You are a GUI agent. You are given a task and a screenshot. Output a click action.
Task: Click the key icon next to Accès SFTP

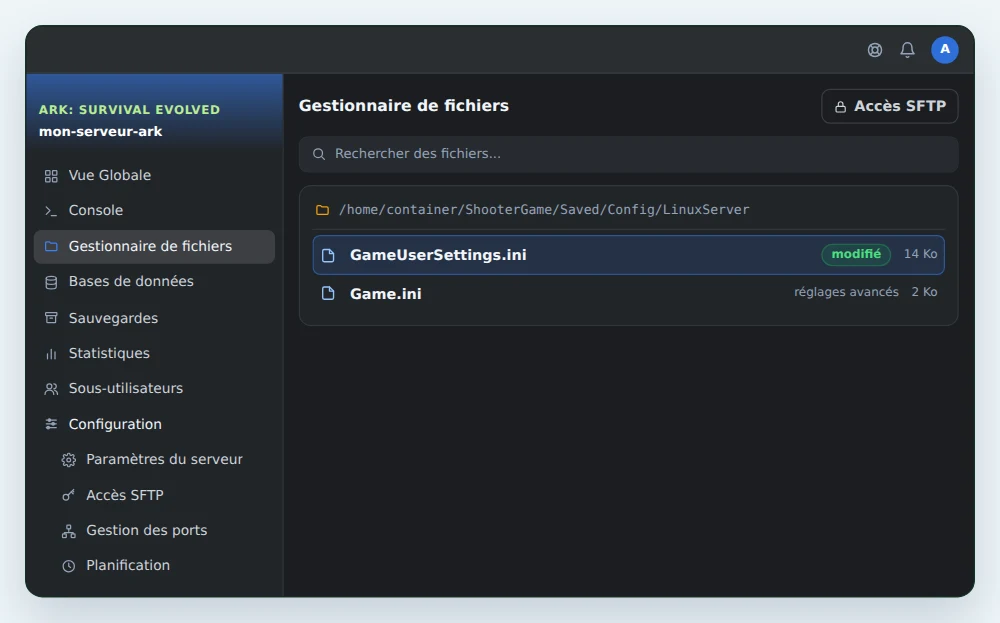[x=68, y=495]
